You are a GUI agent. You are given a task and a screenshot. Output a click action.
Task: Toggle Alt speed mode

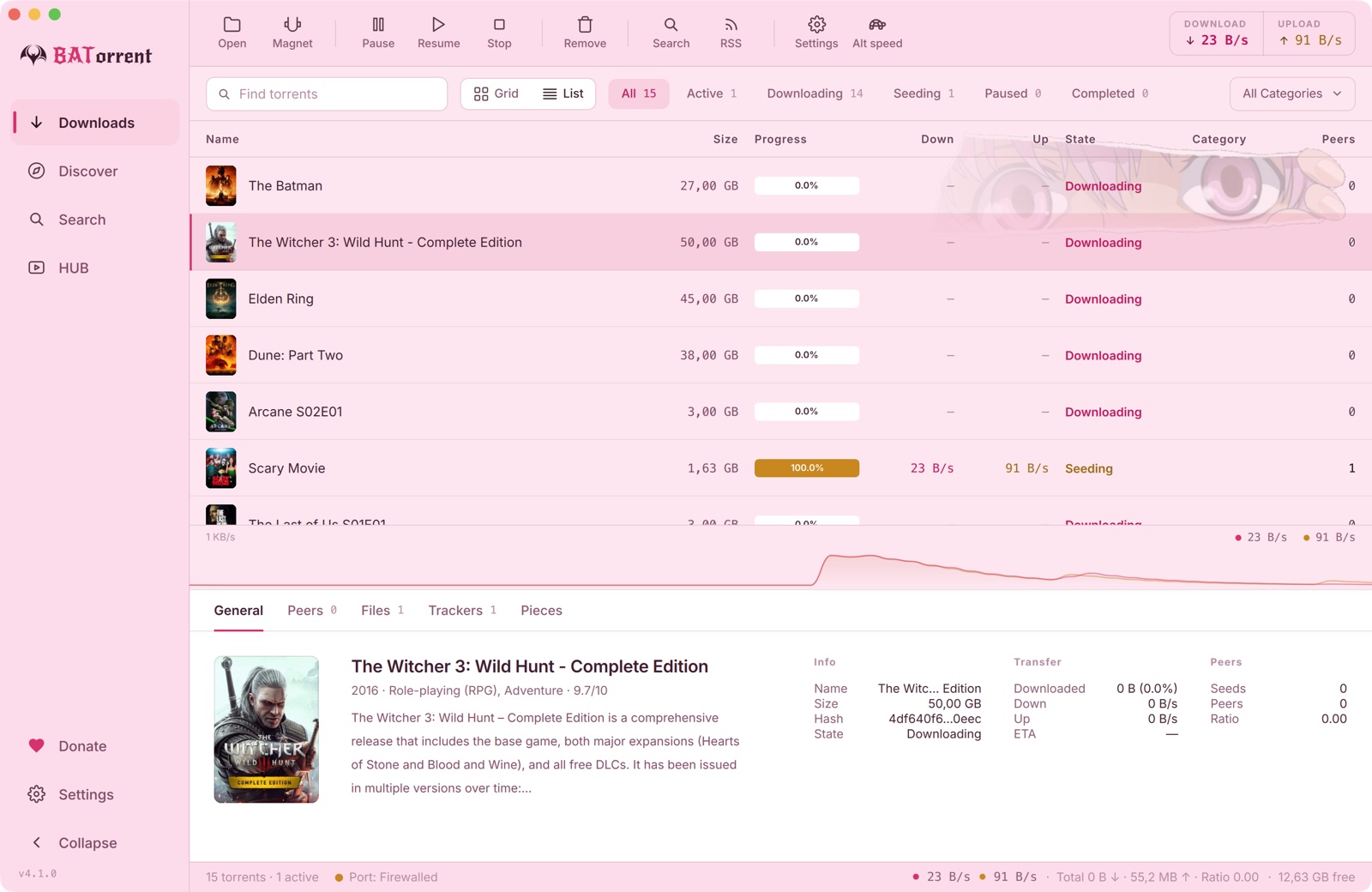coord(877,33)
